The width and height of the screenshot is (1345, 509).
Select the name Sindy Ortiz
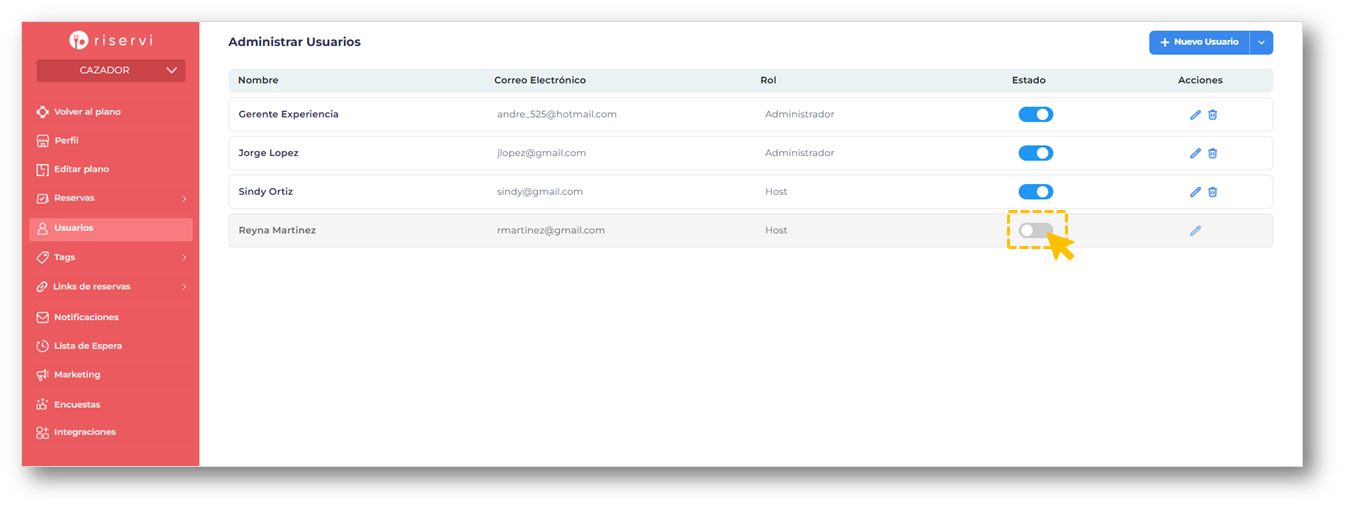[x=266, y=192]
